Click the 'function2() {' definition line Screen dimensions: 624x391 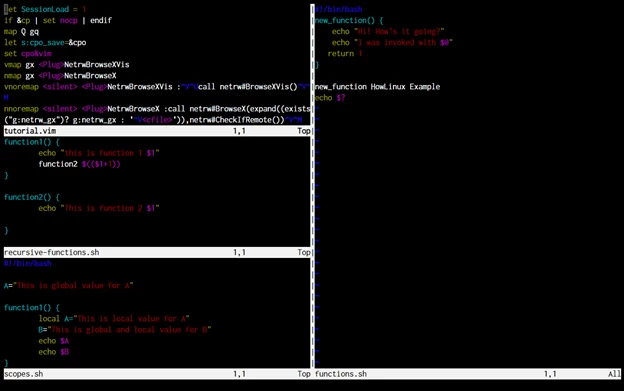point(32,197)
